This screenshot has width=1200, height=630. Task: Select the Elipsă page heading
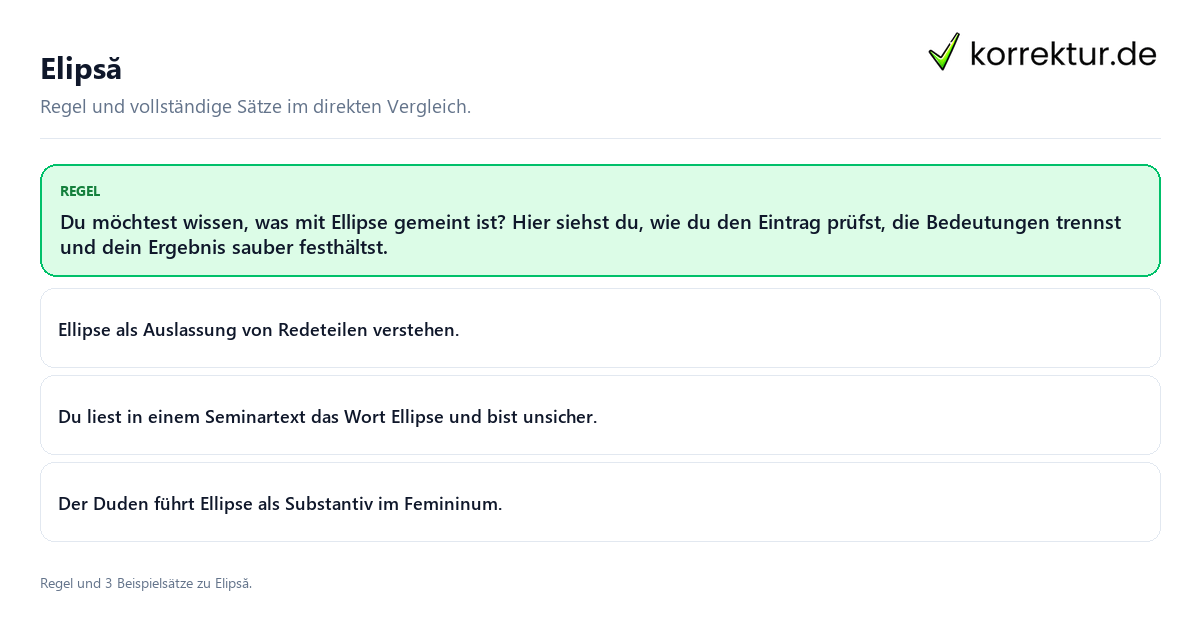[81, 69]
